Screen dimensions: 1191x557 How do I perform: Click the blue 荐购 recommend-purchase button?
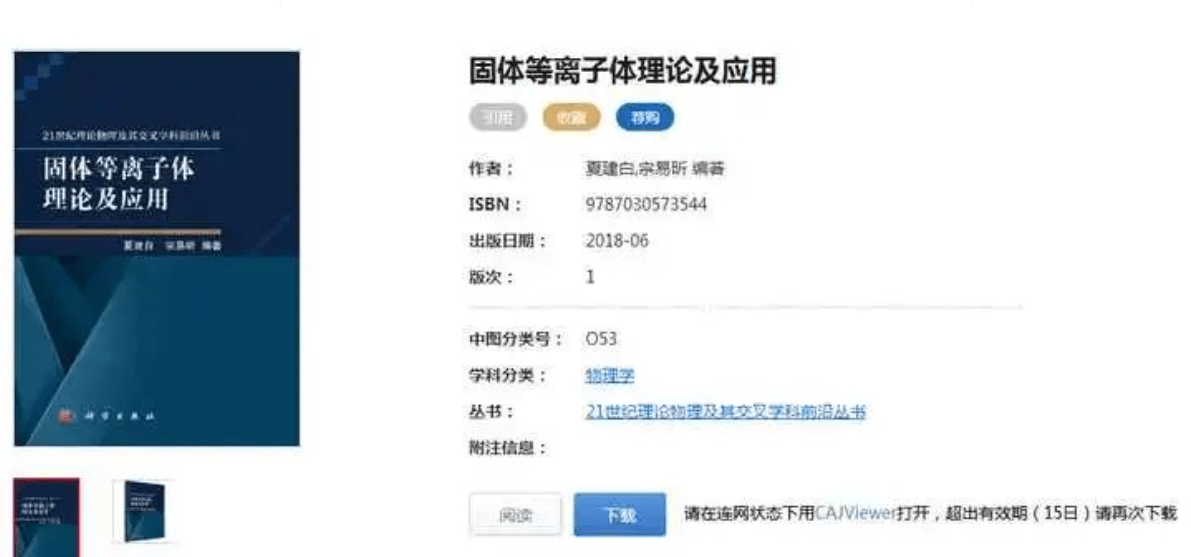tap(644, 118)
